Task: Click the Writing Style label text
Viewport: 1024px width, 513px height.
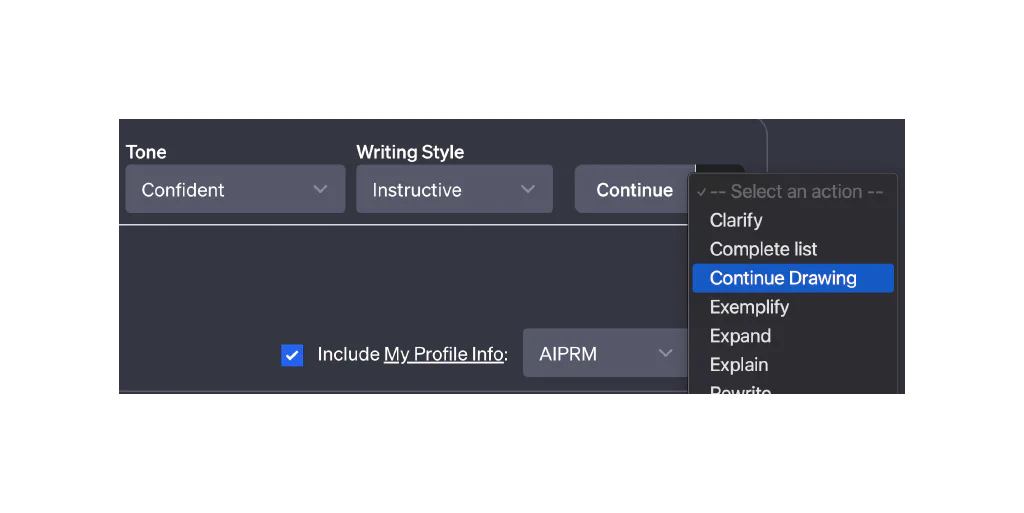Action: pyautogui.click(x=410, y=152)
